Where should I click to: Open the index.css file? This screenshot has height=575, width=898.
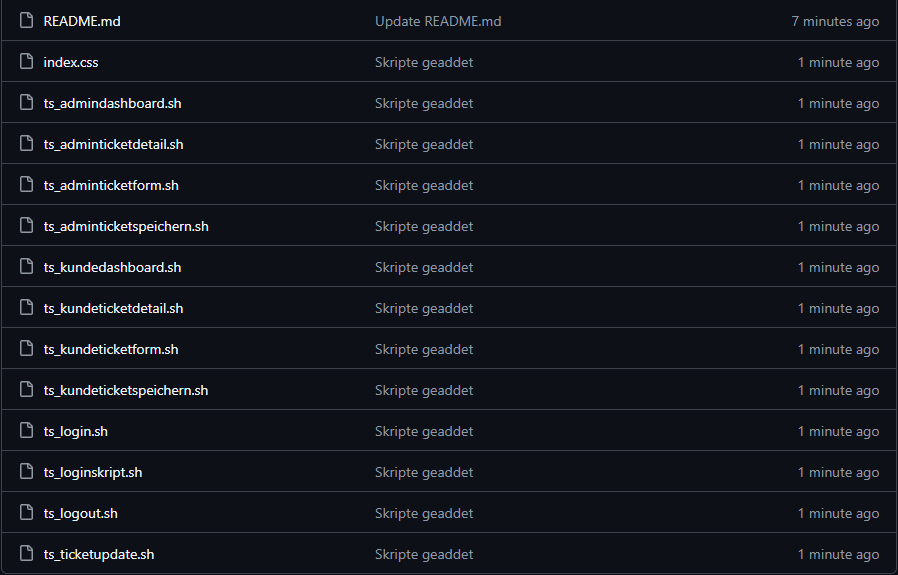coord(71,62)
